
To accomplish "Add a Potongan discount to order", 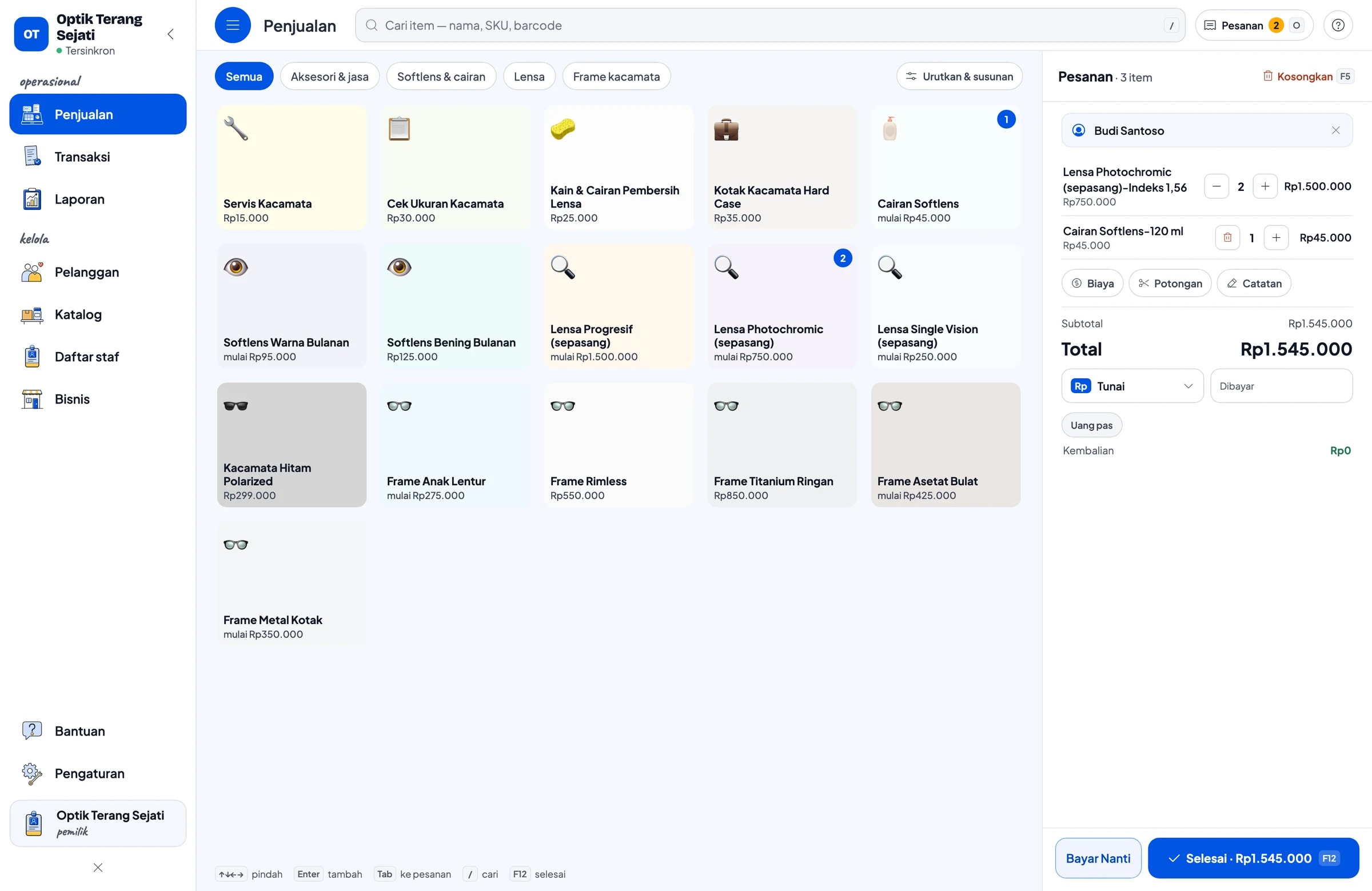I will (1170, 283).
